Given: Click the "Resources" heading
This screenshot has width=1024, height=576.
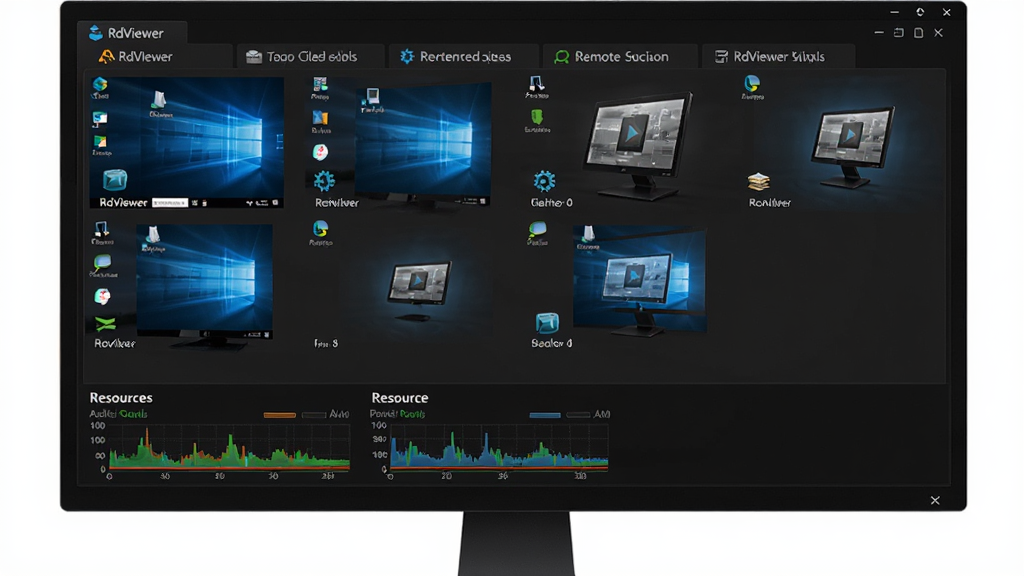Looking at the screenshot, I should pos(121,398).
